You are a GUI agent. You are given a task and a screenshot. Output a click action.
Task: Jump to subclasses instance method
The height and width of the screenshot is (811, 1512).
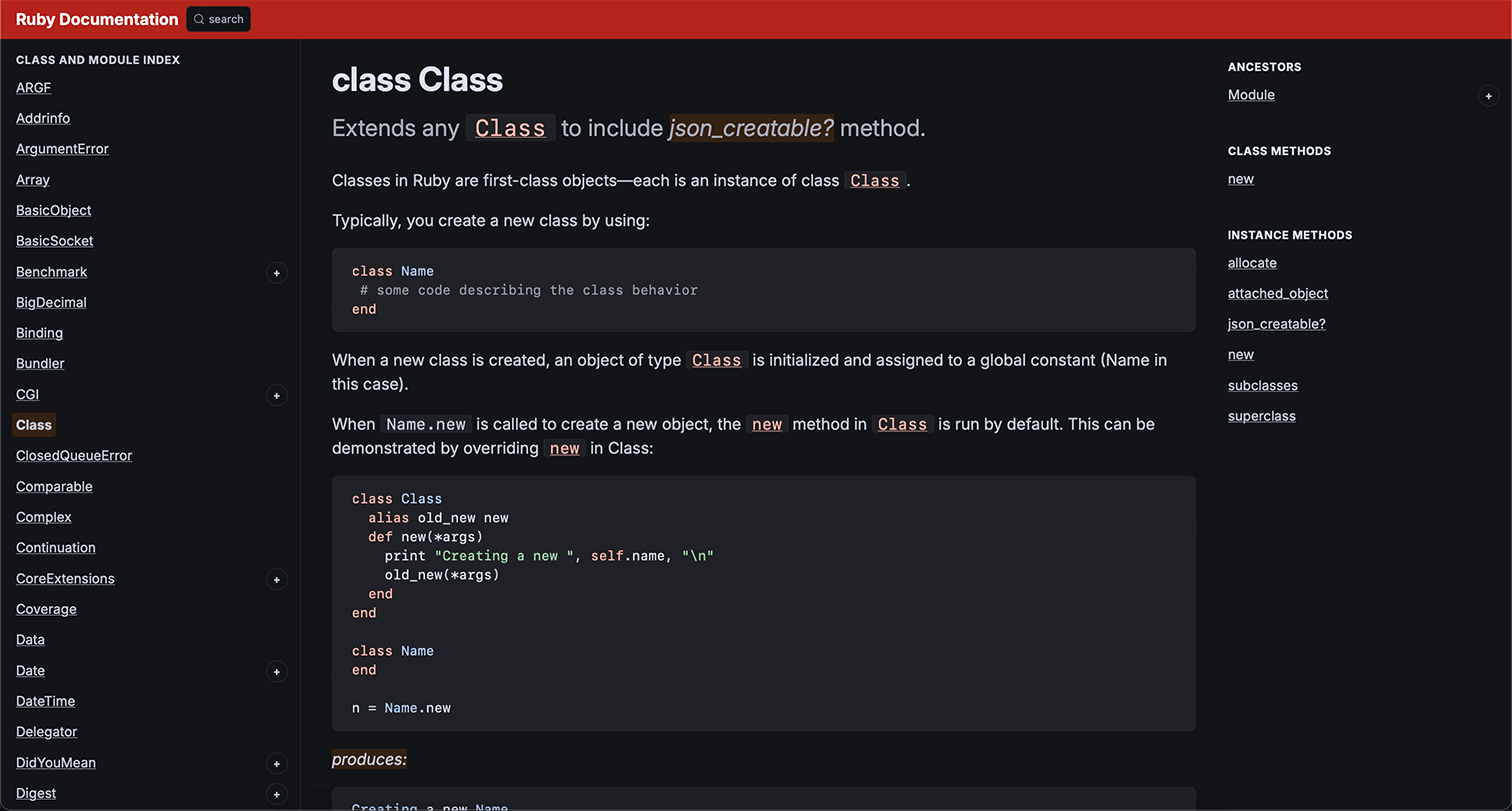[1263, 386]
